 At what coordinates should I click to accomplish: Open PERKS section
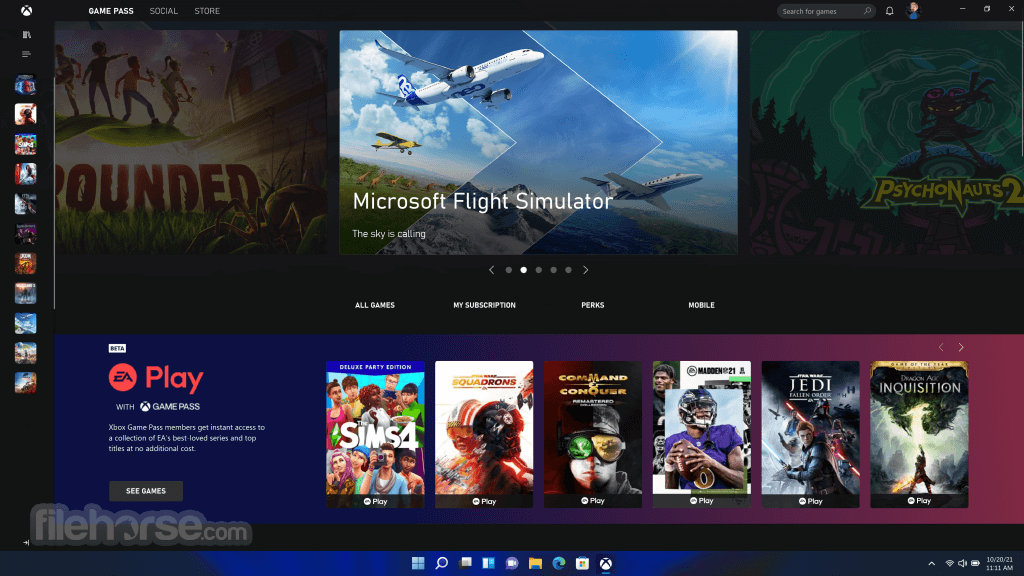click(593, 305)
